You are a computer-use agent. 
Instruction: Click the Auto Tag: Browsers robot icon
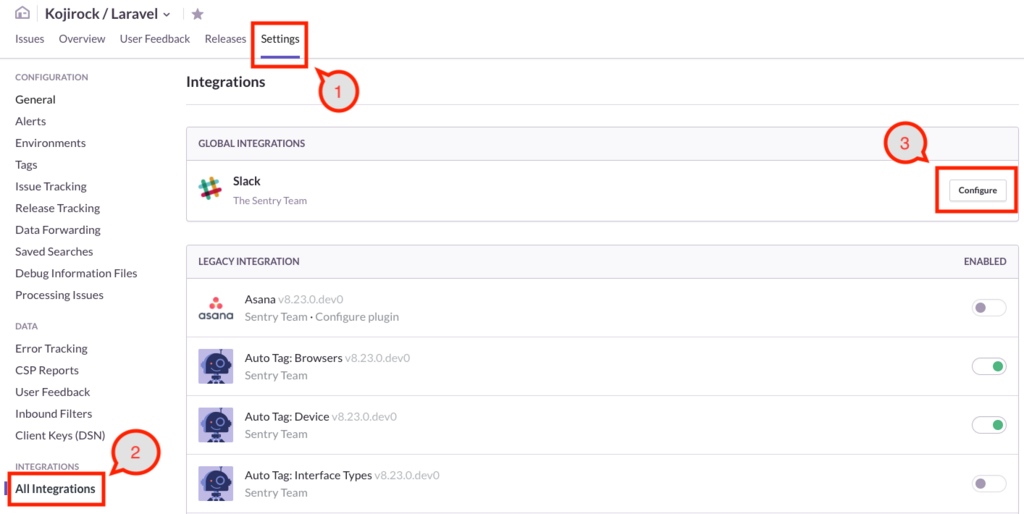(216, 366)
